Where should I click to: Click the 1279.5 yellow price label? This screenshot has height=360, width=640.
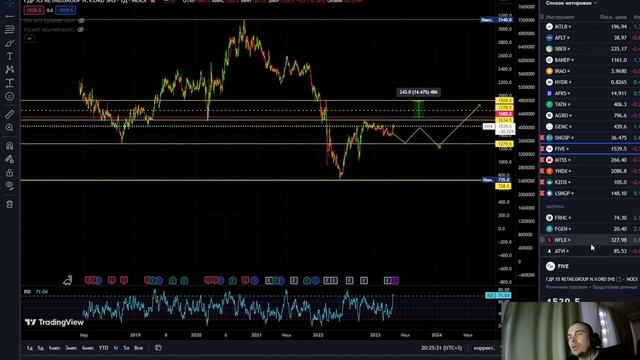(x=504, y=144)
